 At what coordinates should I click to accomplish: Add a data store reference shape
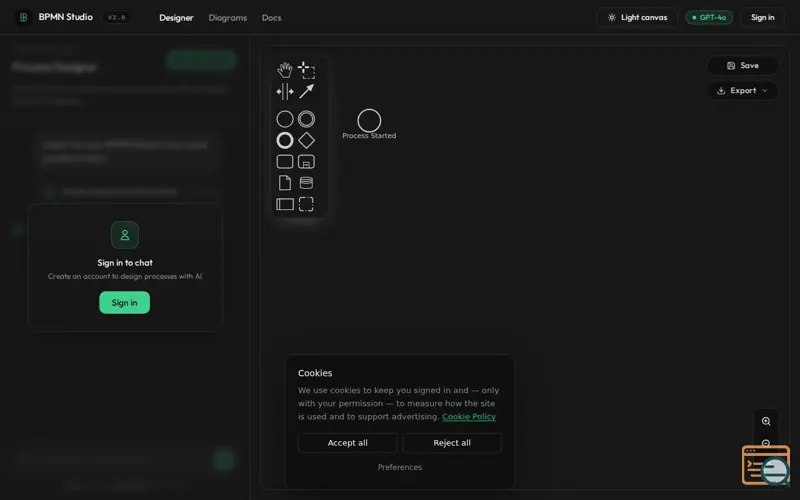point(306,183)
